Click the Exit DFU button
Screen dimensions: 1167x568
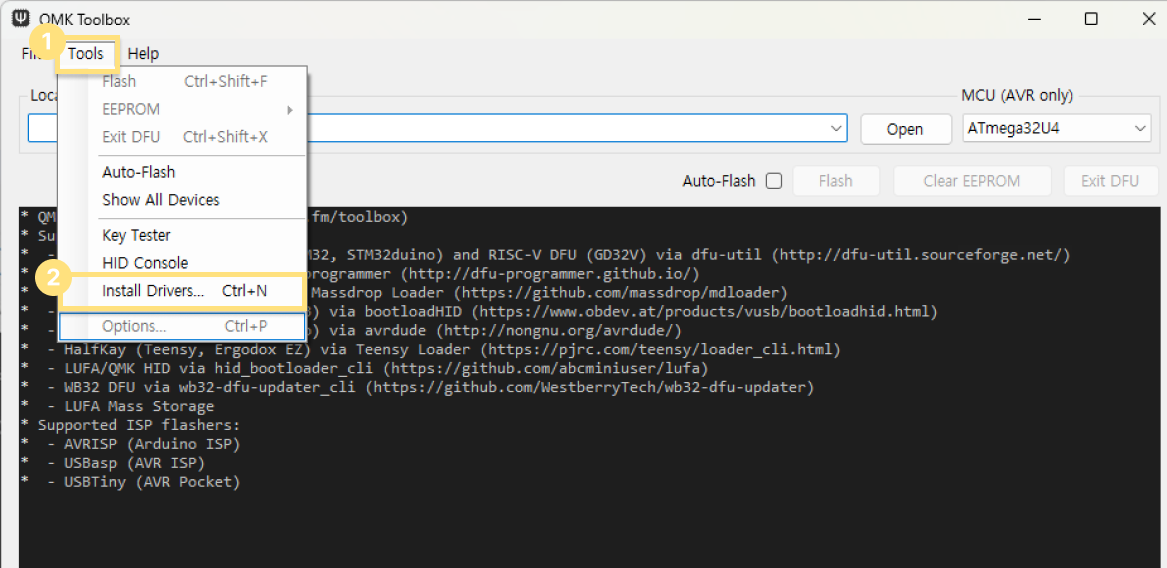tap(1109, 181)
